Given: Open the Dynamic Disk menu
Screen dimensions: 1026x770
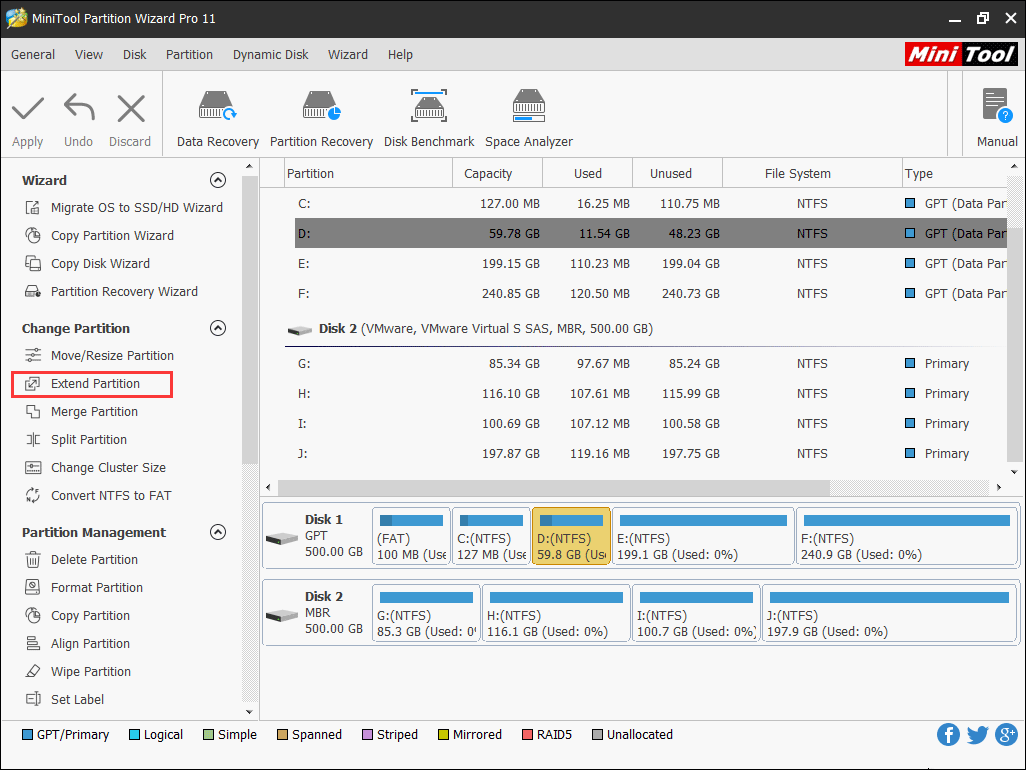Looking at the screenshot, I should (270, 55).
